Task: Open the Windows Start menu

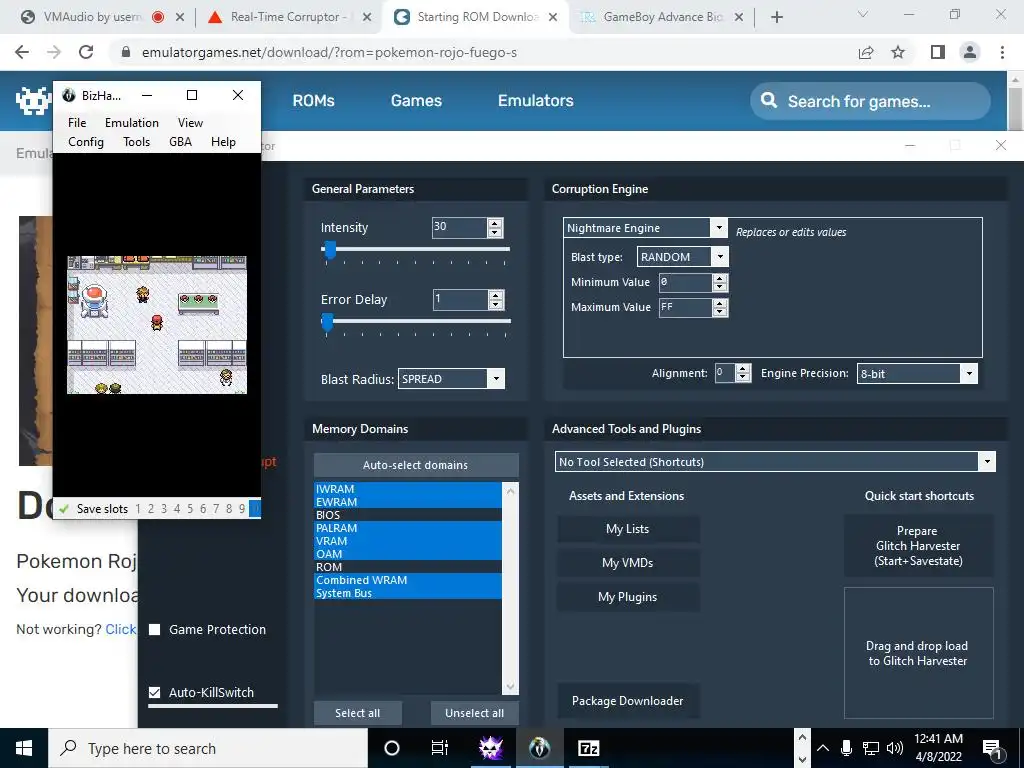Action: [24, 748]
